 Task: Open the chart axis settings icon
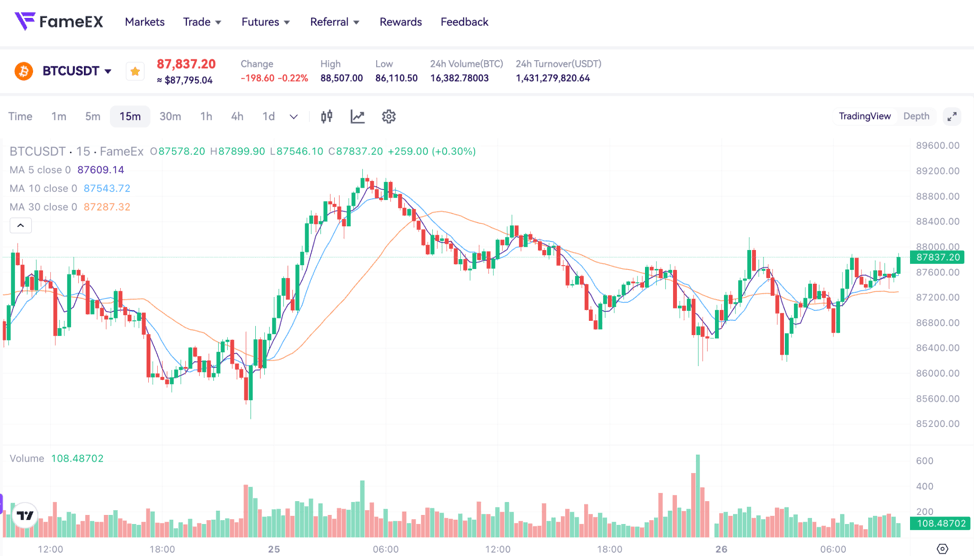pos(942,549)
